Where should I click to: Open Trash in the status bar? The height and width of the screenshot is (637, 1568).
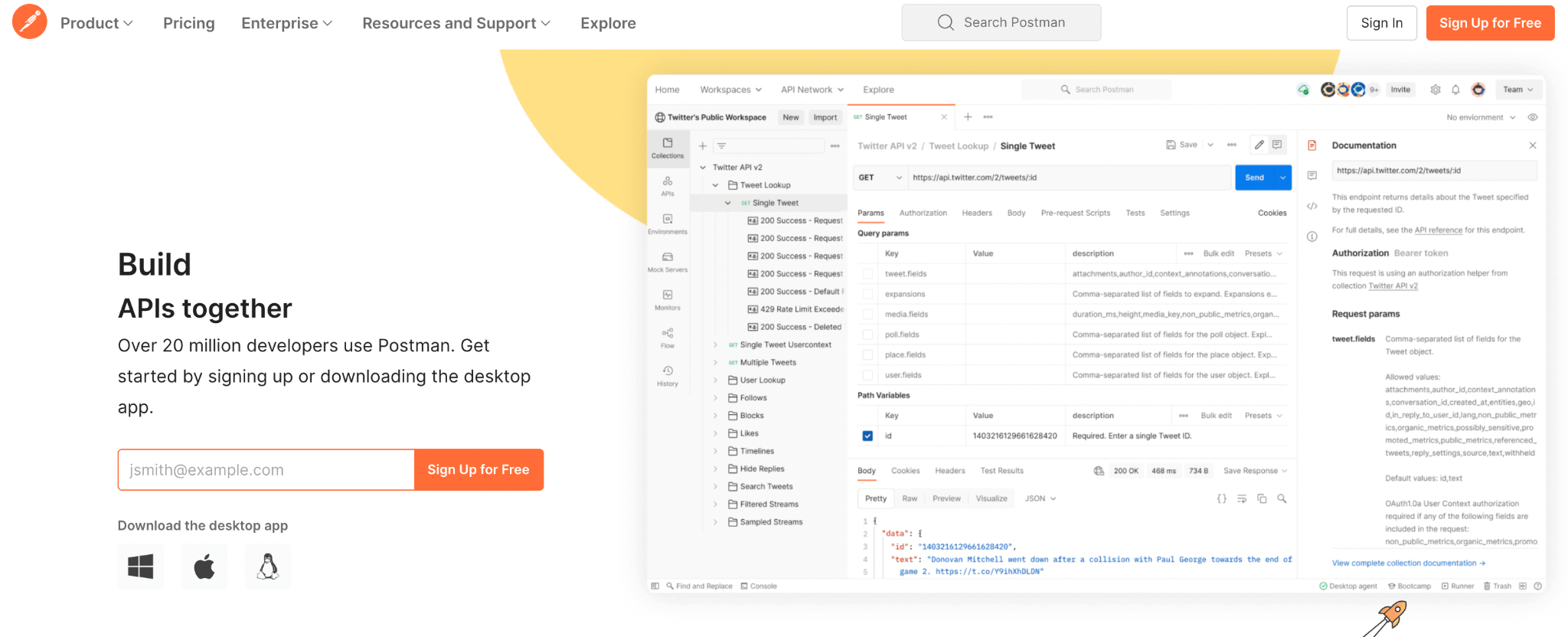click(1498, 586)
